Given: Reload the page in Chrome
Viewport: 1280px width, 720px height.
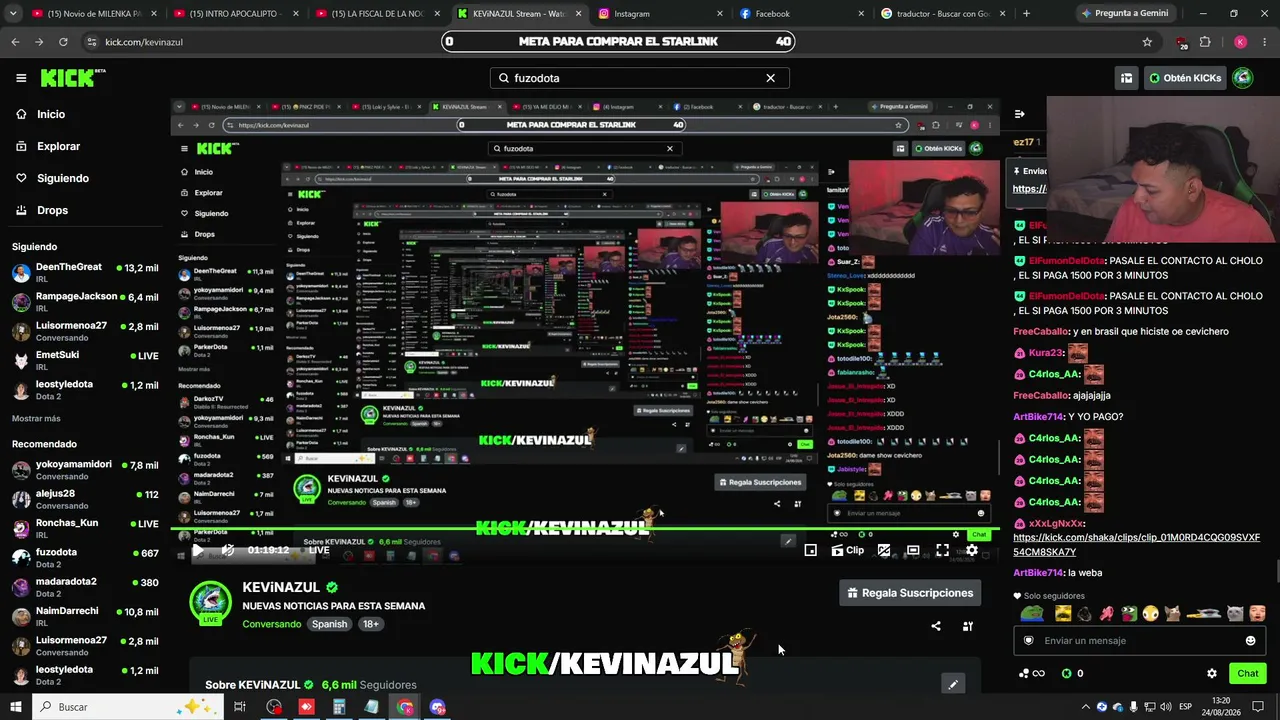Looking at the screenshot, I should click(x=63, y=42).
